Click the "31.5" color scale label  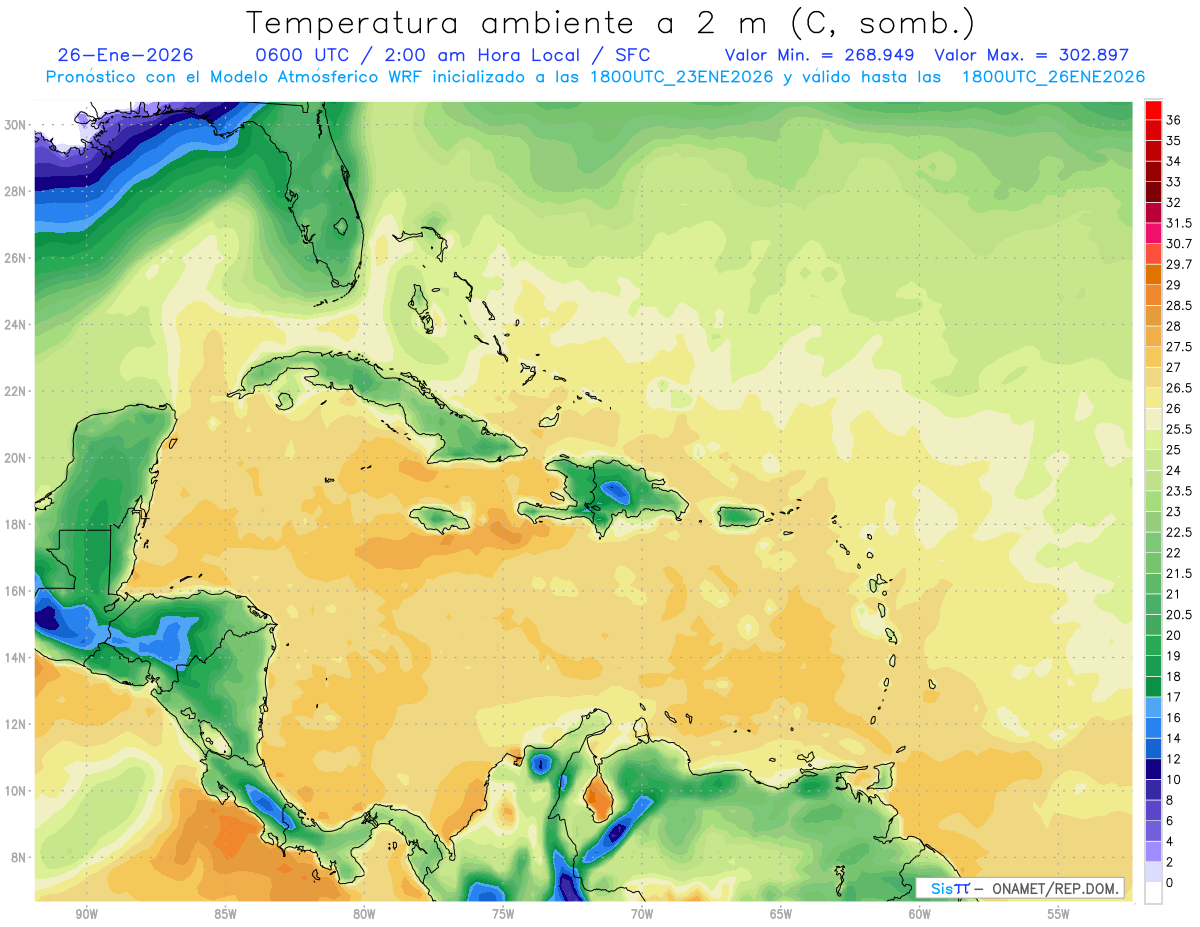[x=1179, y=223]
